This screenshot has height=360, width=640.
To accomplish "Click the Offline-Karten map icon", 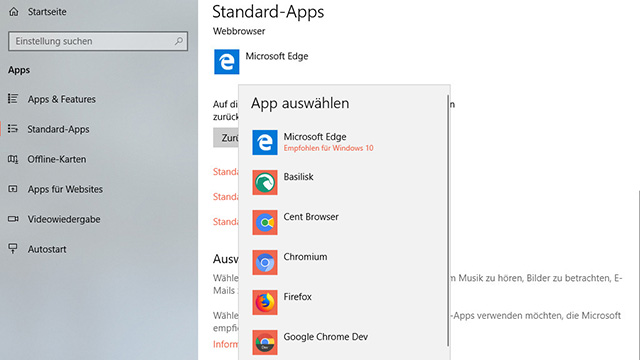I will pos(13,159).
